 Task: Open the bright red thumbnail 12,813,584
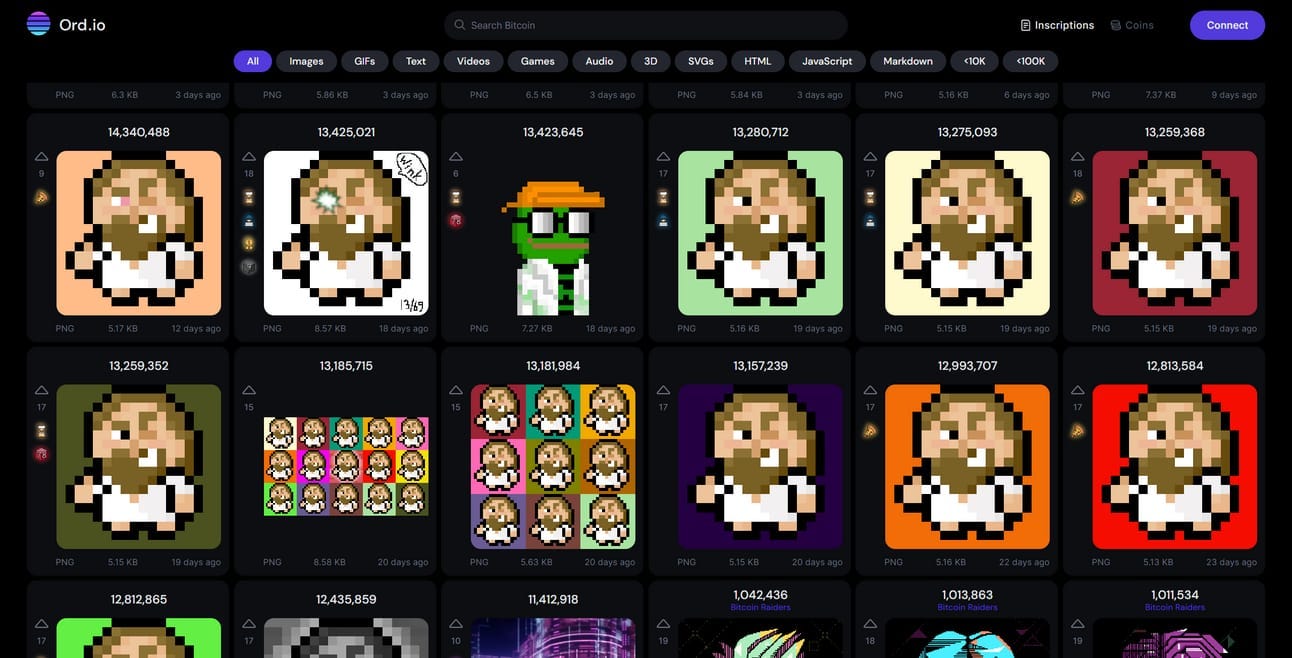[x=1175, y=467]
